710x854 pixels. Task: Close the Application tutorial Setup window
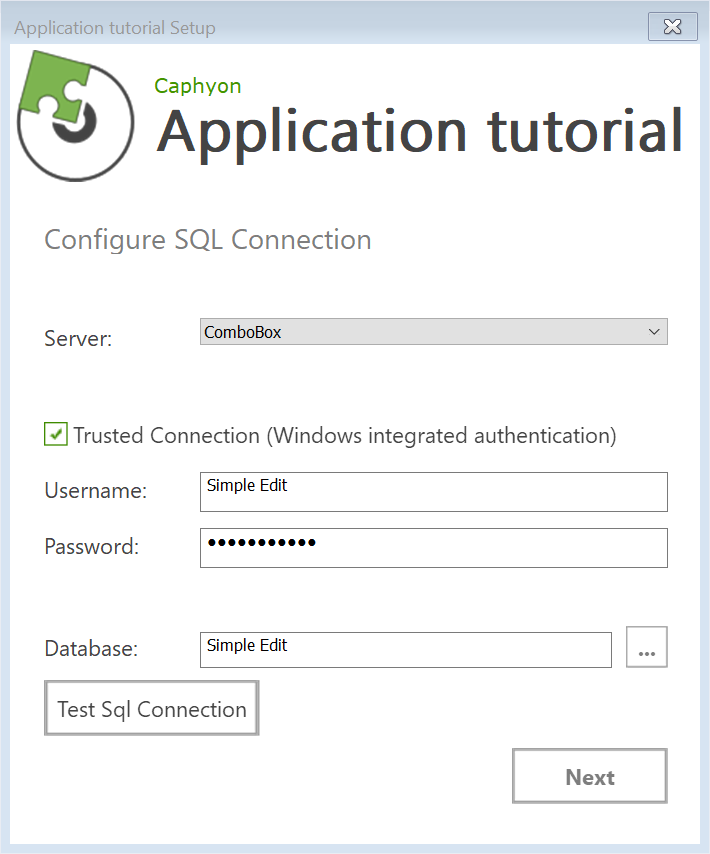coord(672,26)
